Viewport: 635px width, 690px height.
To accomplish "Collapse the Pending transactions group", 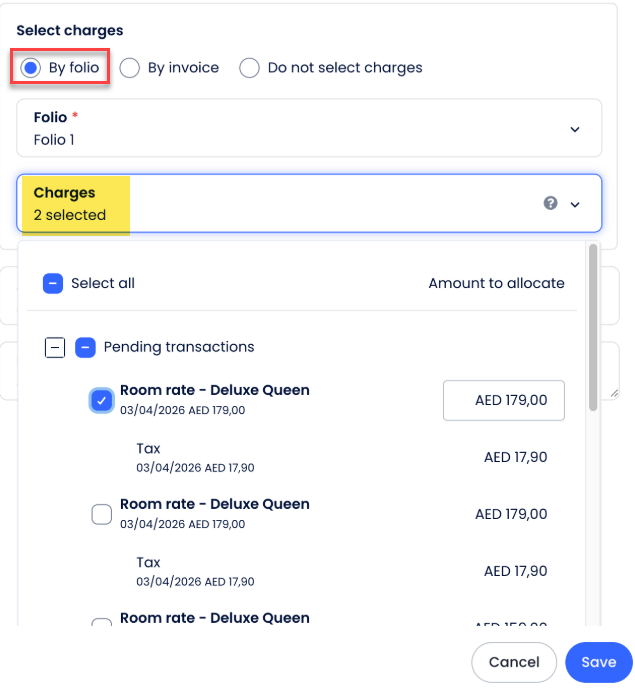I will pyautogui.click(x=55, y=347).
